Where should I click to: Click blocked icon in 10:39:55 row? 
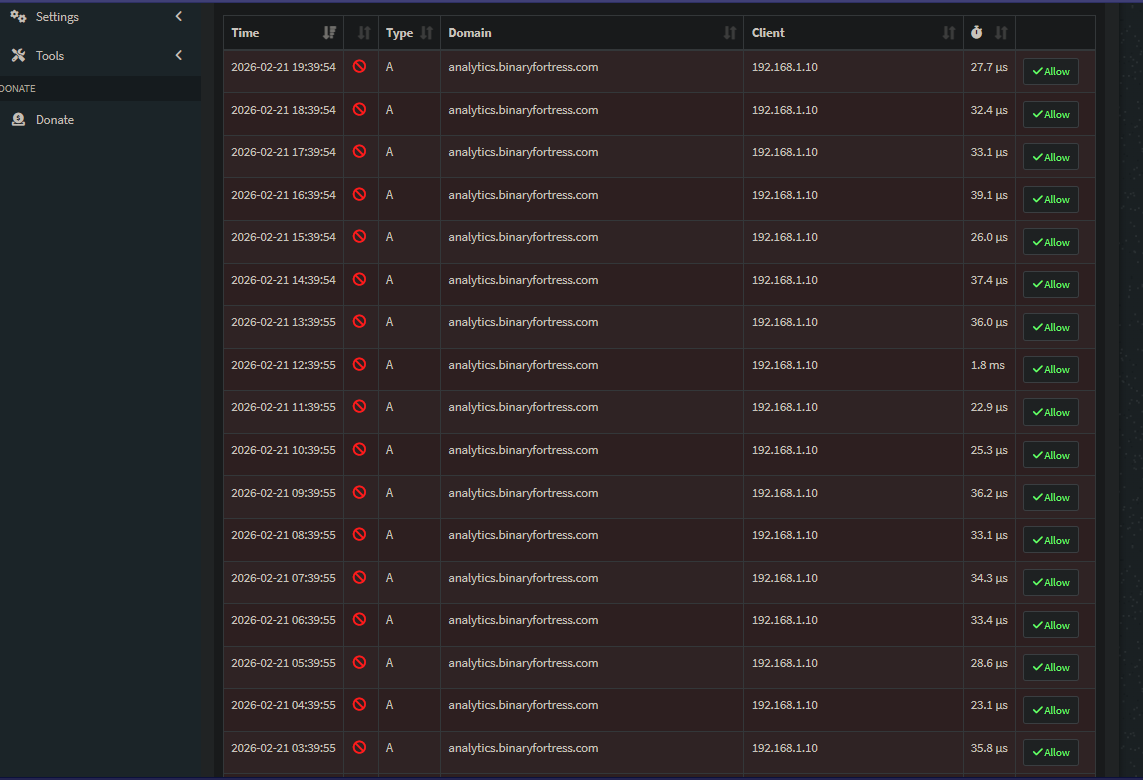[x=359, y=450]
